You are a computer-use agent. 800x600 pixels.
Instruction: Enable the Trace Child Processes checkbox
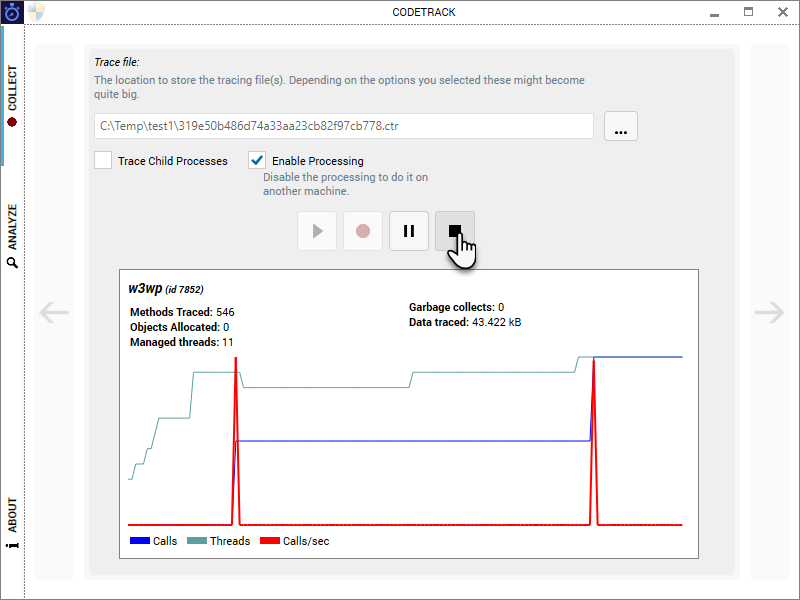tap(103, 160)
